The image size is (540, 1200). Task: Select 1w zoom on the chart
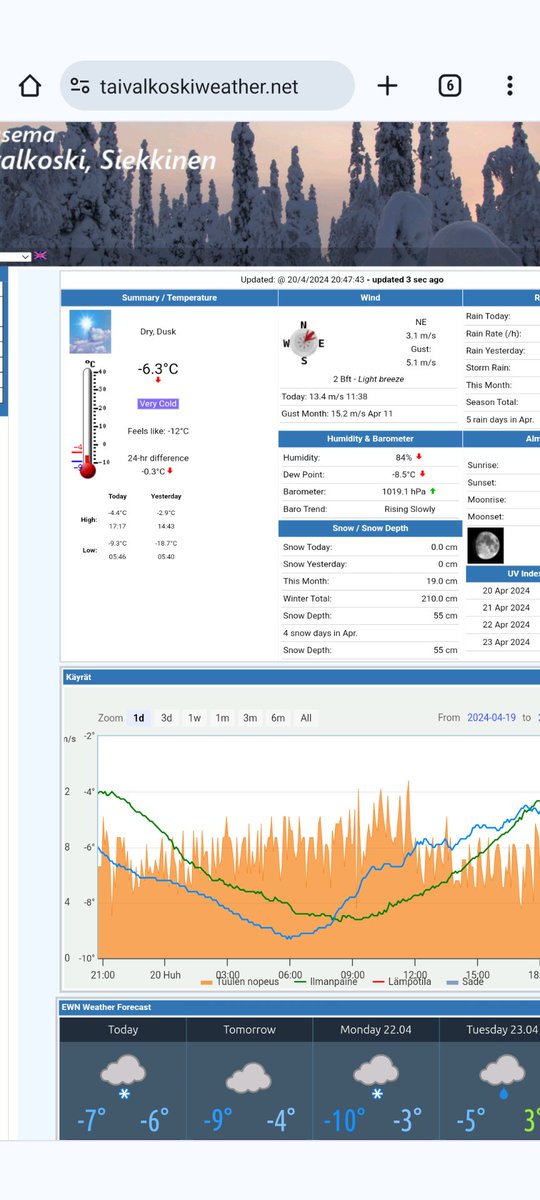[194, 717]
